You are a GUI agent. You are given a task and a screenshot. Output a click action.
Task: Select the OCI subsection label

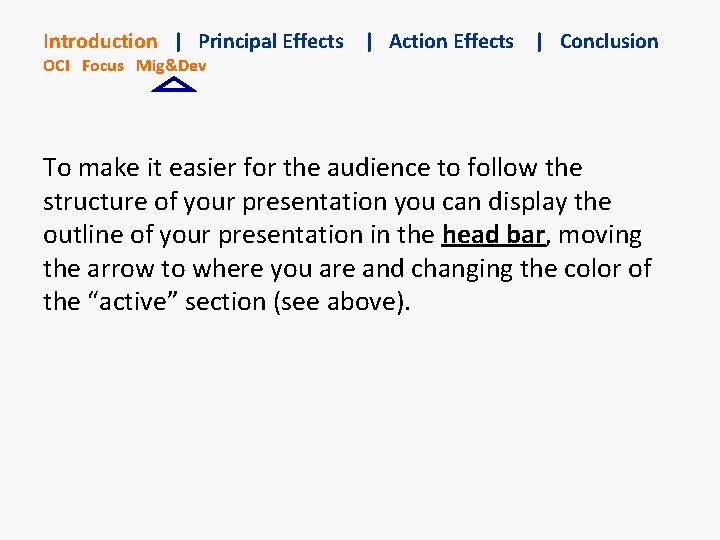(57, 66)
